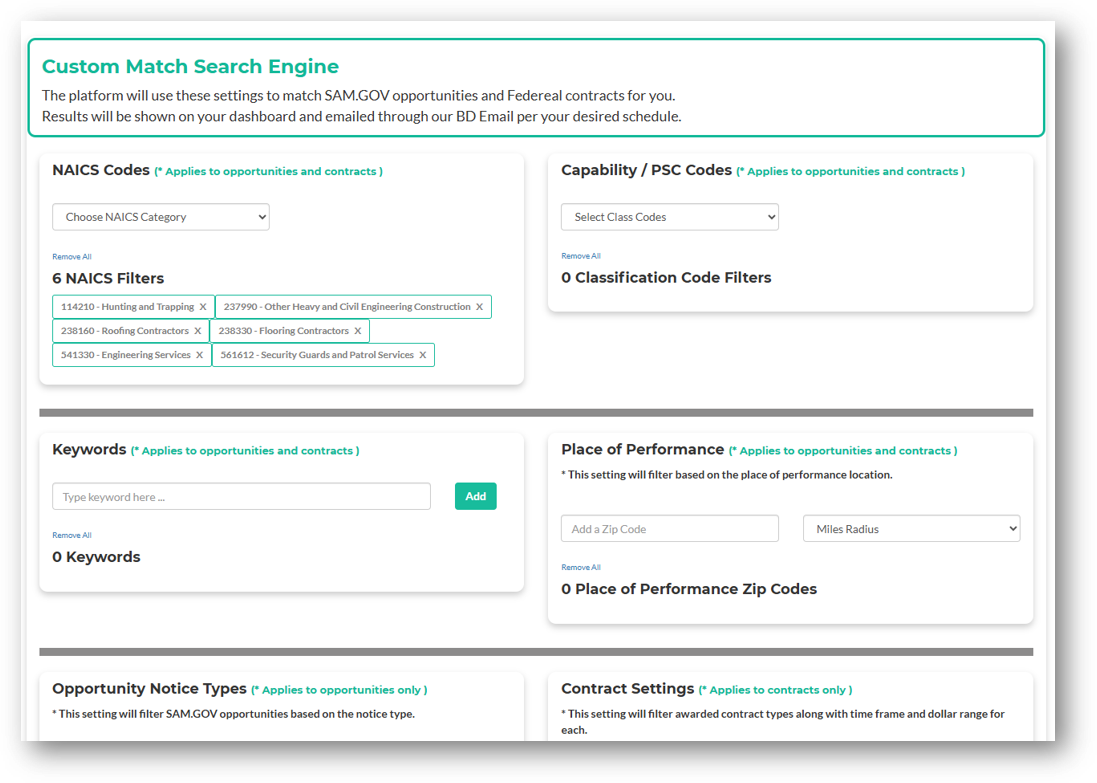
Task: Remove Other Heavy and Civil Engineering Construction filter
Action: tap(479, 307)
